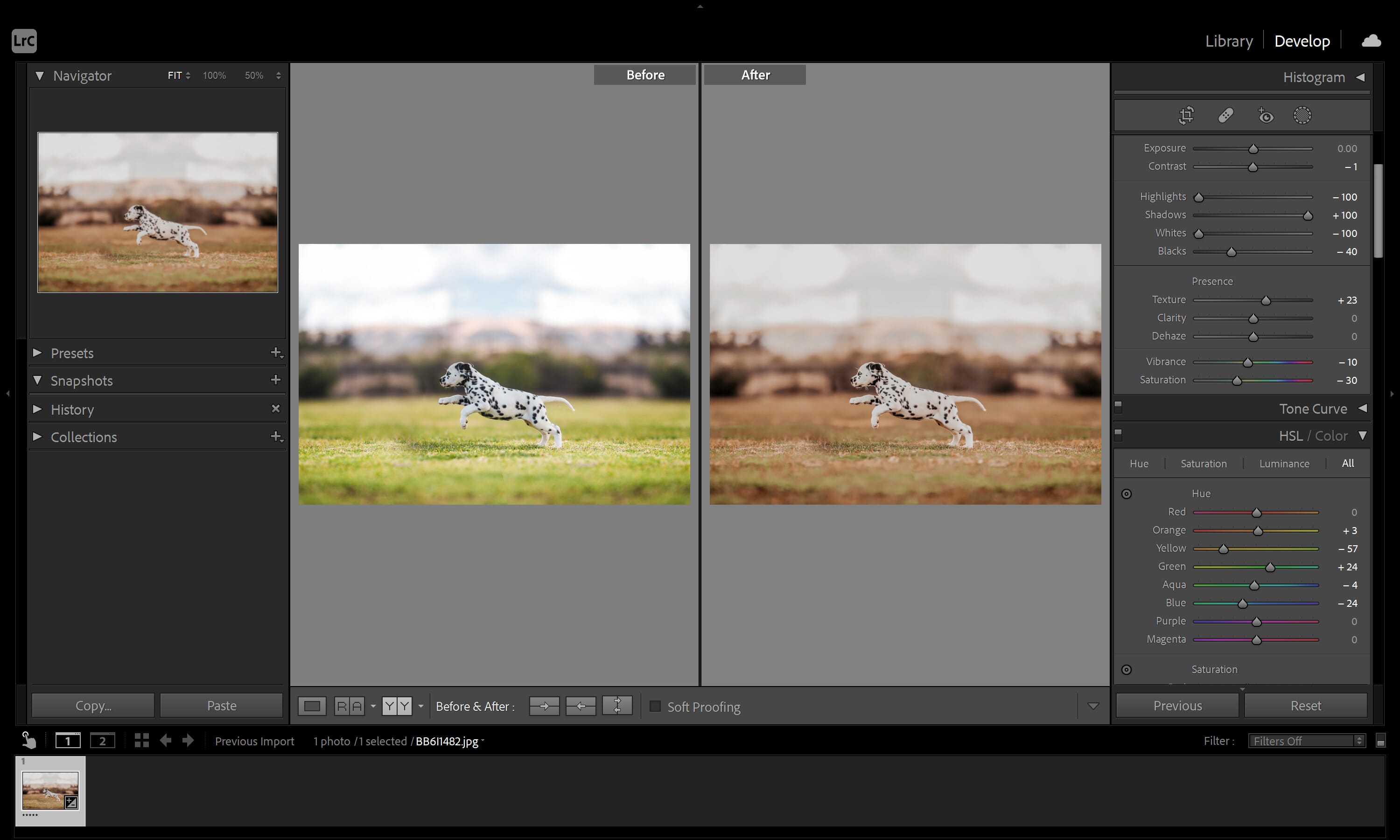Screen dimensions: 1400x840
Task: Open the cloud sync status icon
Action: coord(1371,41)
